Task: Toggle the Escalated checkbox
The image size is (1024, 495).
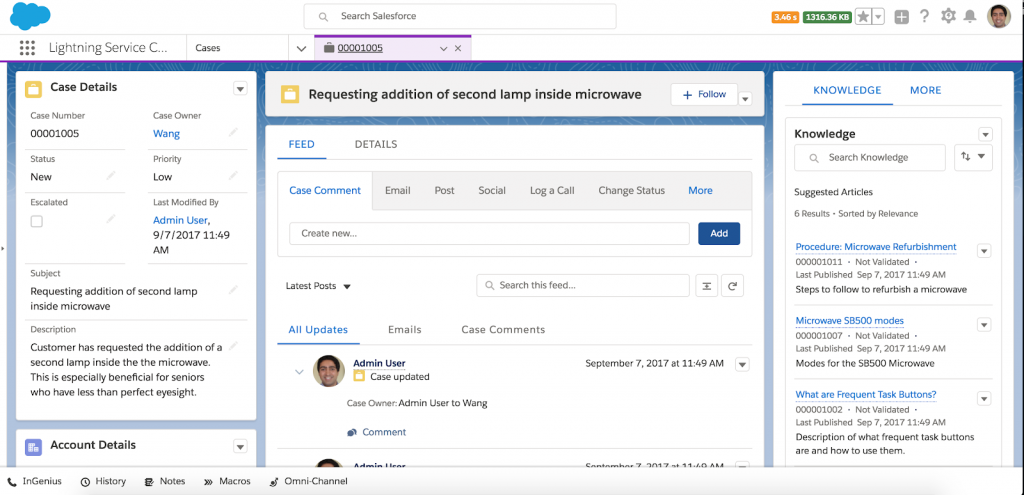Action: (37, 221)
